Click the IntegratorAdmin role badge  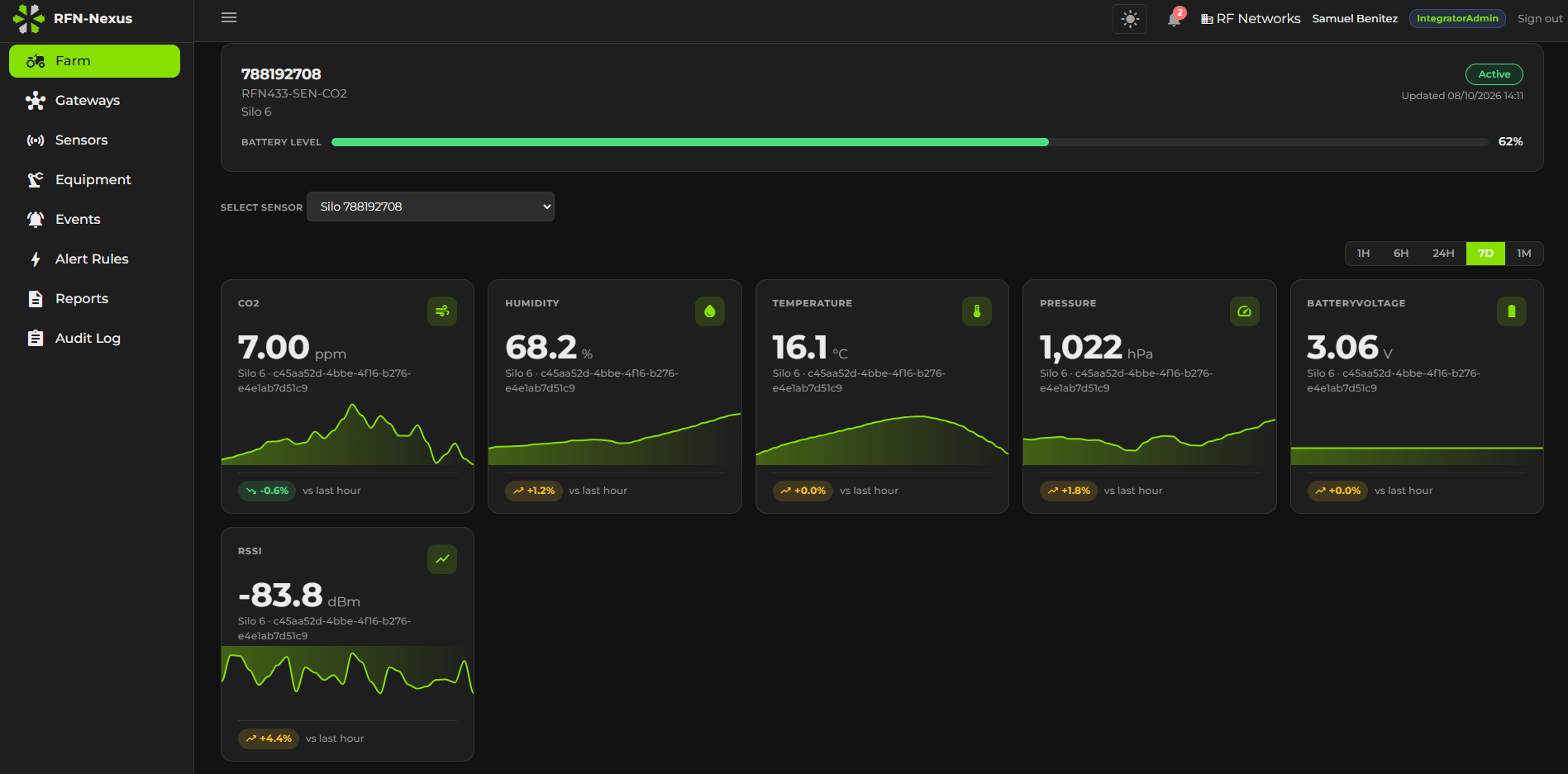click(x=1457, y=18)
